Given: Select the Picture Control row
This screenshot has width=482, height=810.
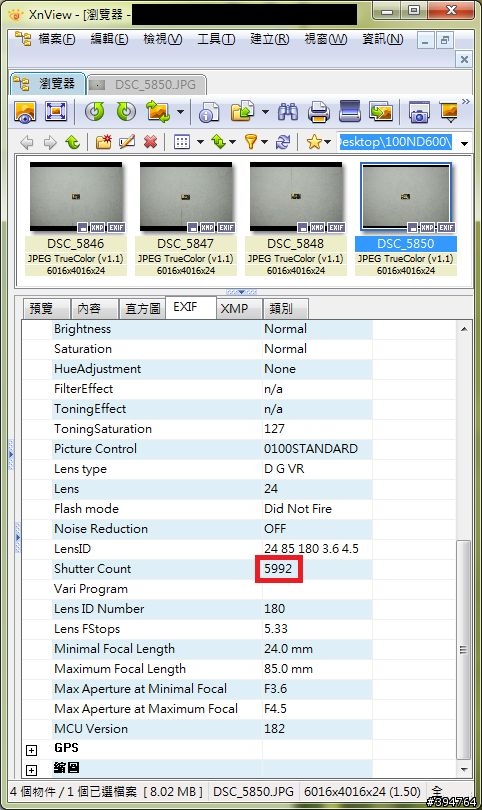Looking at the screenshot, I should tap(212, 448).
